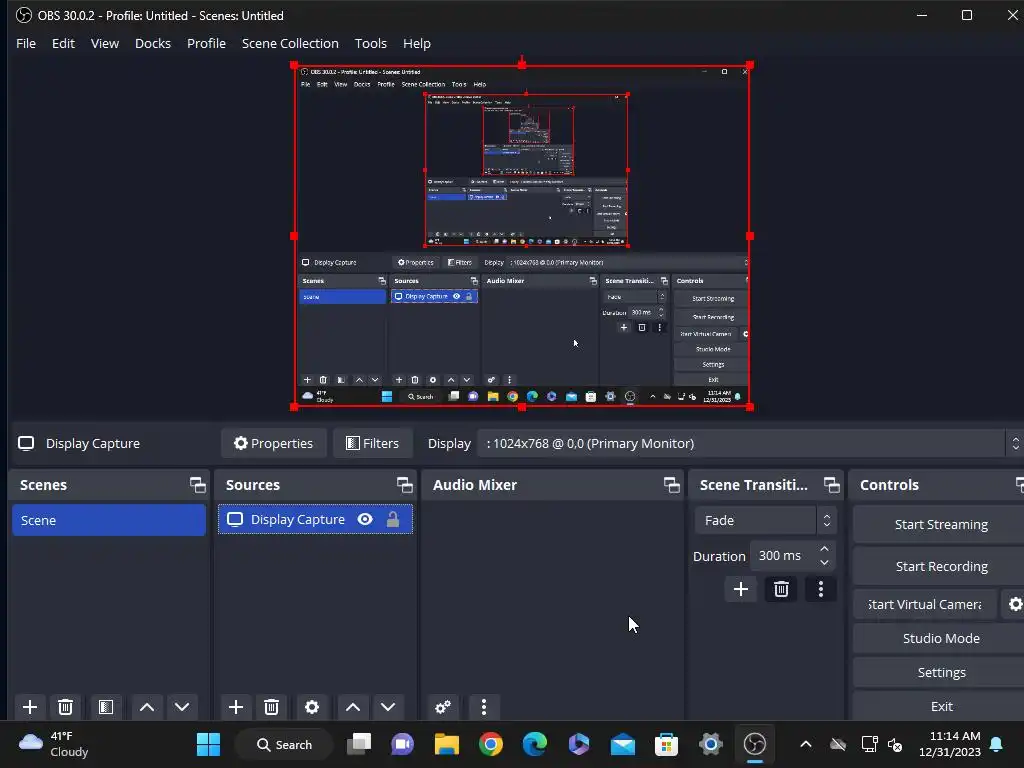Open Audio Mixer three-dot menu
Screen dimensions: 1024x768
click(484, 707)
